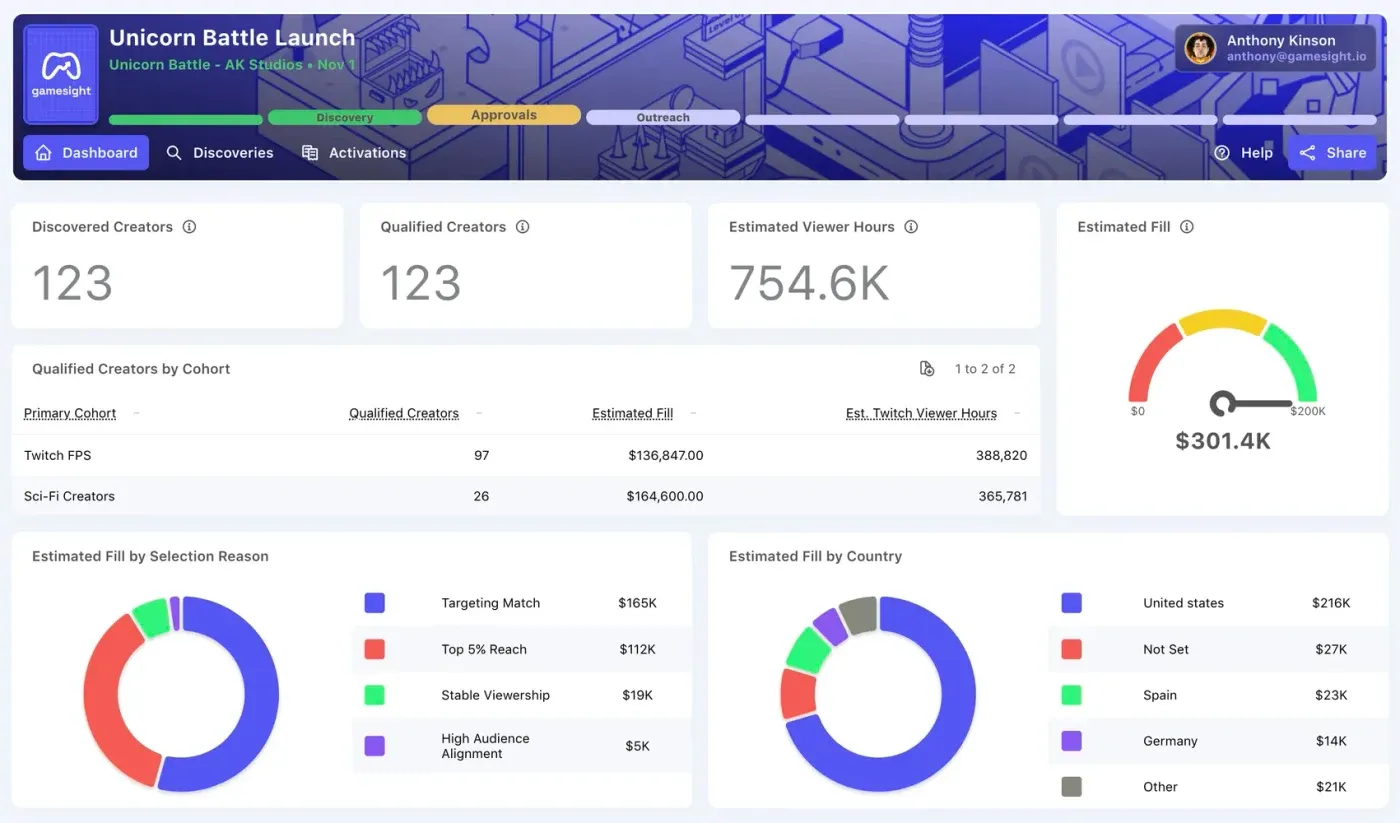Sort by Primary Cohort column header
This screenshot has height=823, width=1400.
(70, 413)
